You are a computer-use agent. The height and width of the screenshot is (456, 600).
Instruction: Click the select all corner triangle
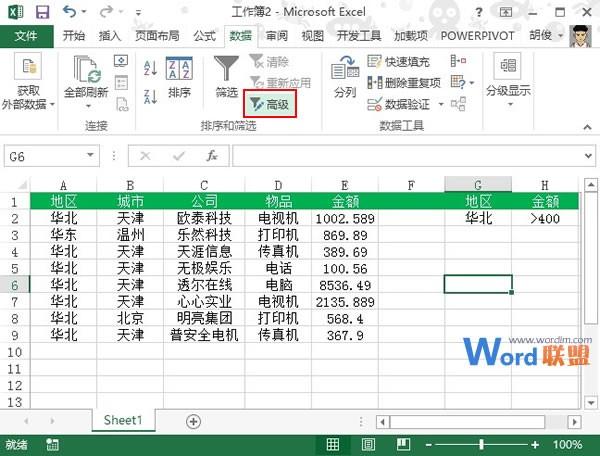21,185
